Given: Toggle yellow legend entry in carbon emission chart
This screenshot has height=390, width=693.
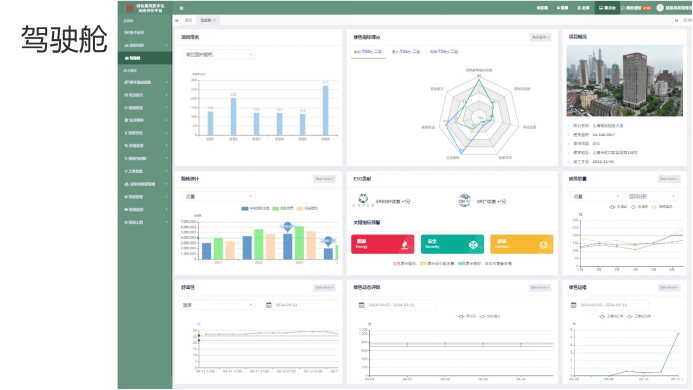Looking at the screenshot, I should click(x=662, y=206).
